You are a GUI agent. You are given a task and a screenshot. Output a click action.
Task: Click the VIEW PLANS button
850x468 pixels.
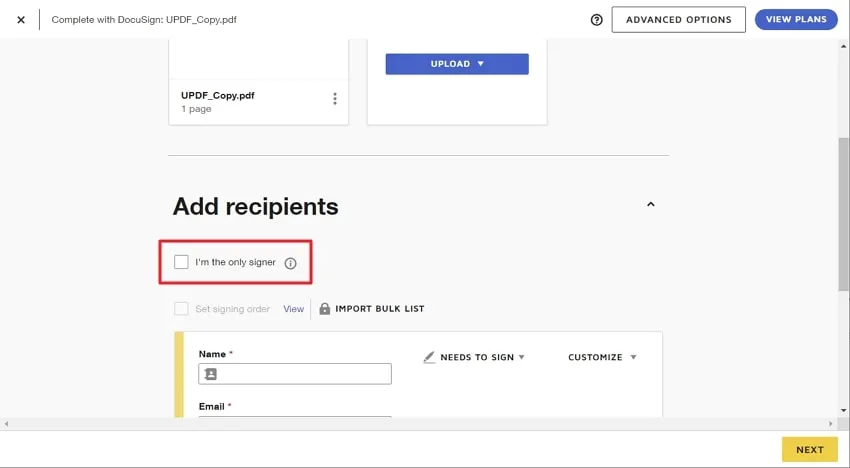point(796,20)
